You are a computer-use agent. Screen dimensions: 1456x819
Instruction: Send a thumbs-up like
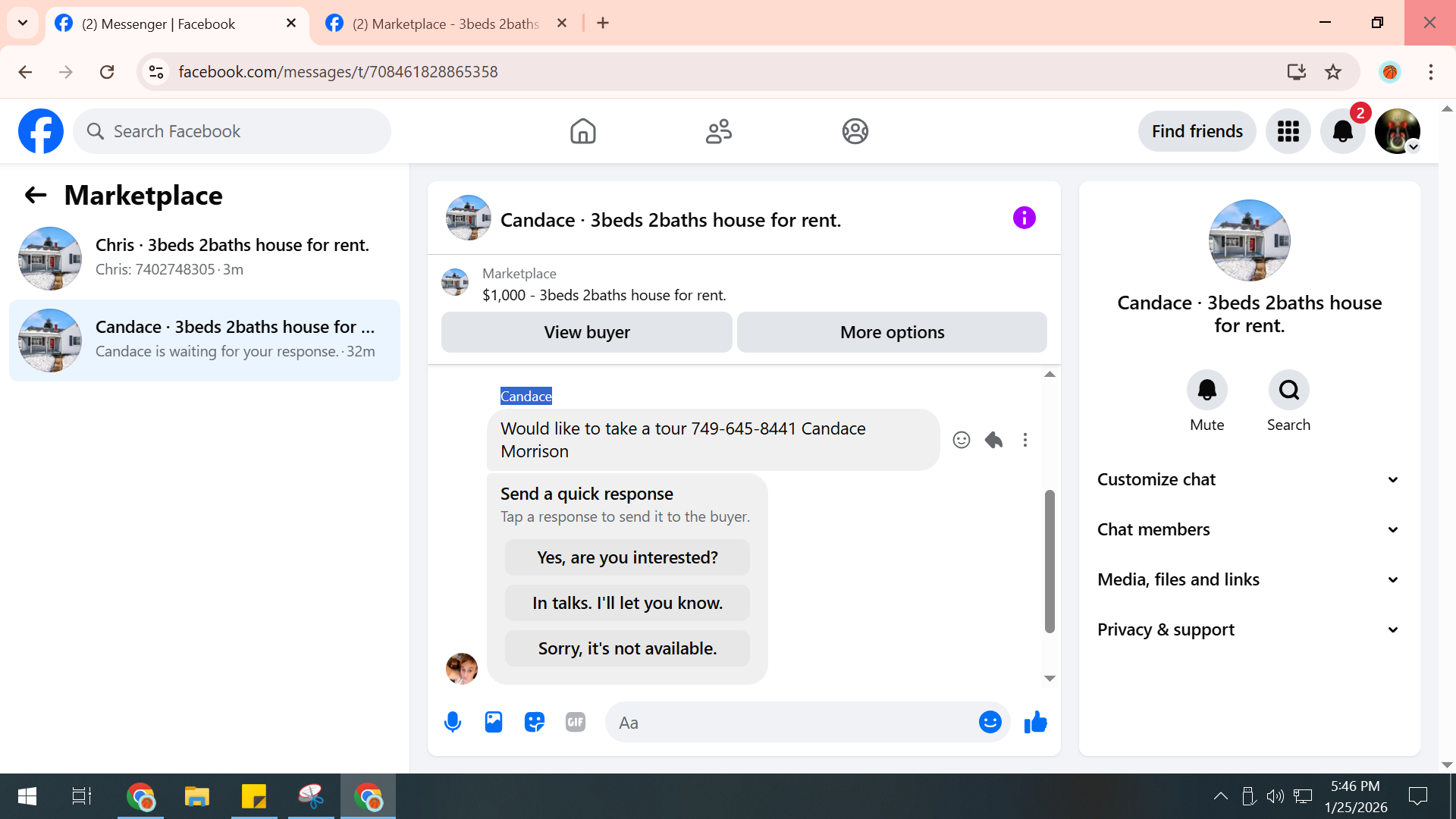[1035, 723]
